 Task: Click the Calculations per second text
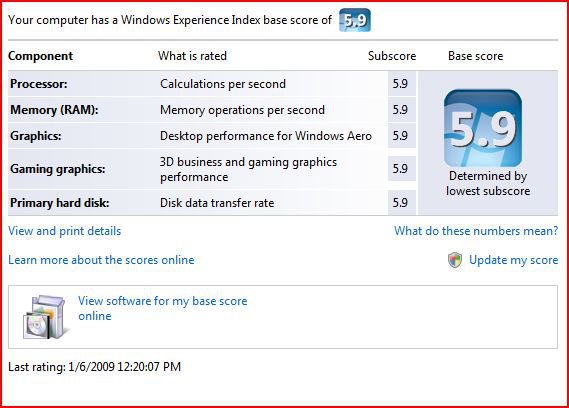(223, 84)
